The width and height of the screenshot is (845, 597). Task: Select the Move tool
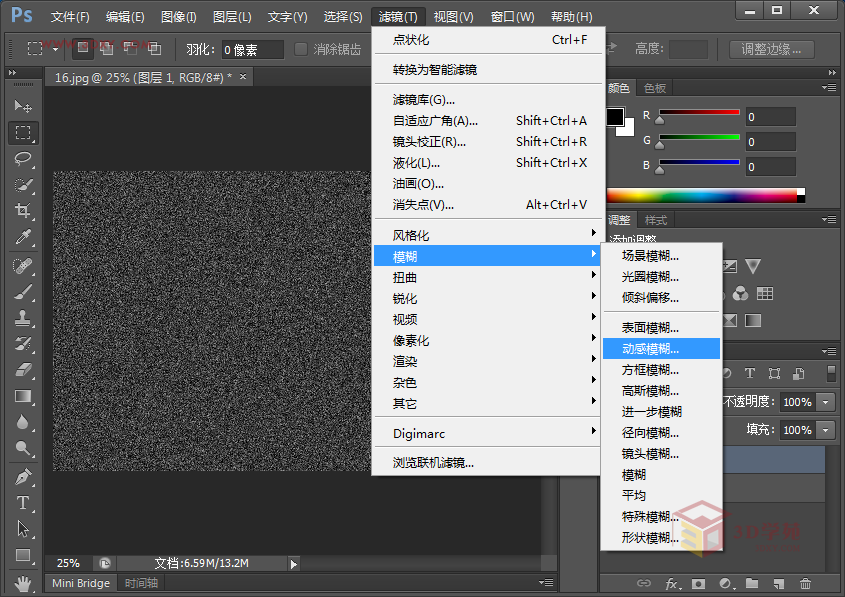(23, 106)
